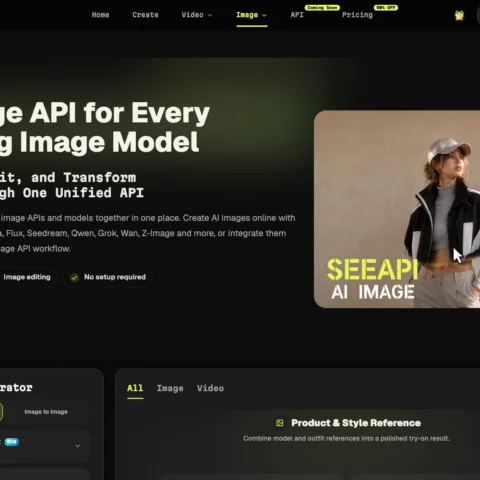Expand the Video nav dropdown
This screenshot has height=480, width=480.
pos(197,15)
